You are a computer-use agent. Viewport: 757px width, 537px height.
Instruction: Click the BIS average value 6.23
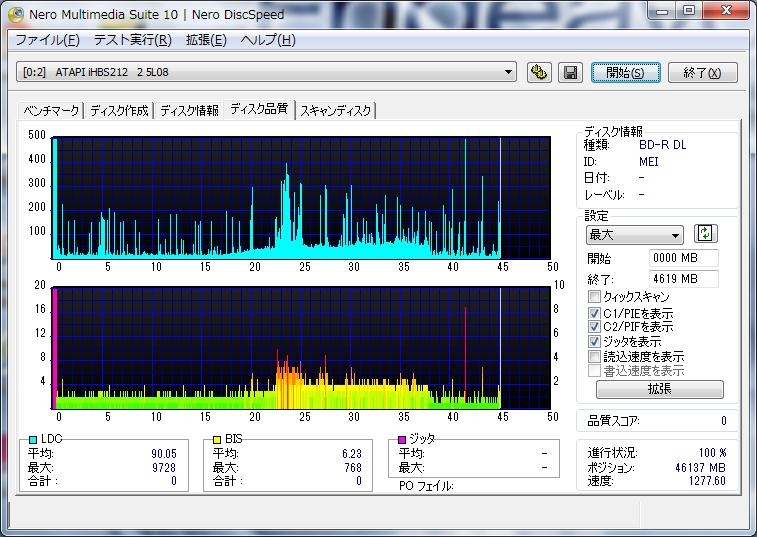click(x=351, y=453)
